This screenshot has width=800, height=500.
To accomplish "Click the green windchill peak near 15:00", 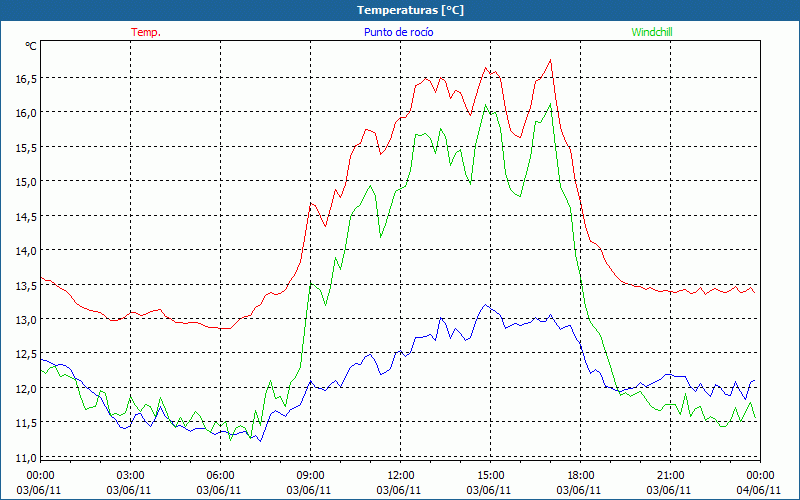I will (485, 105).
